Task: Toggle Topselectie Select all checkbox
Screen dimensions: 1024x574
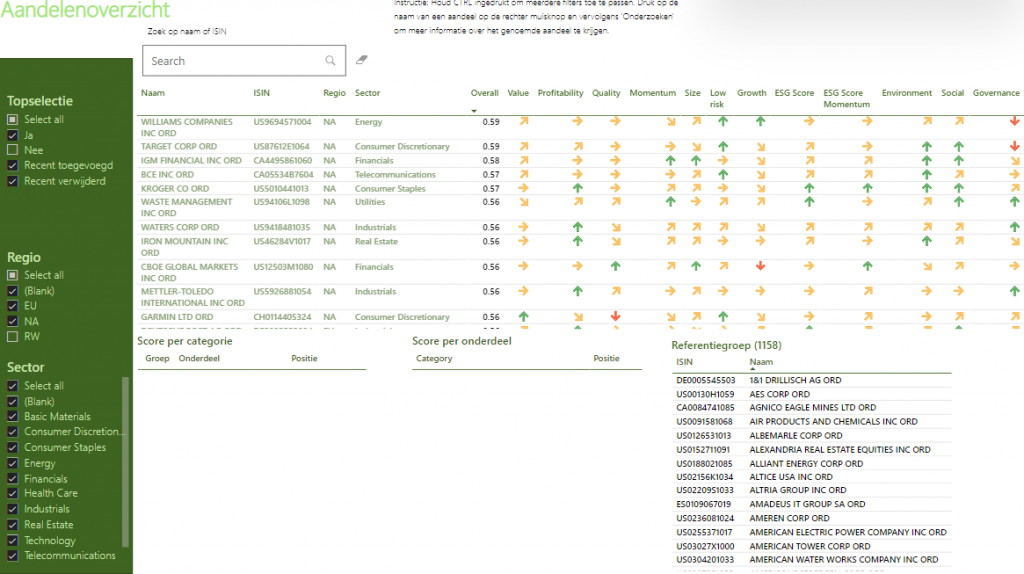Action: pos(12,120)
